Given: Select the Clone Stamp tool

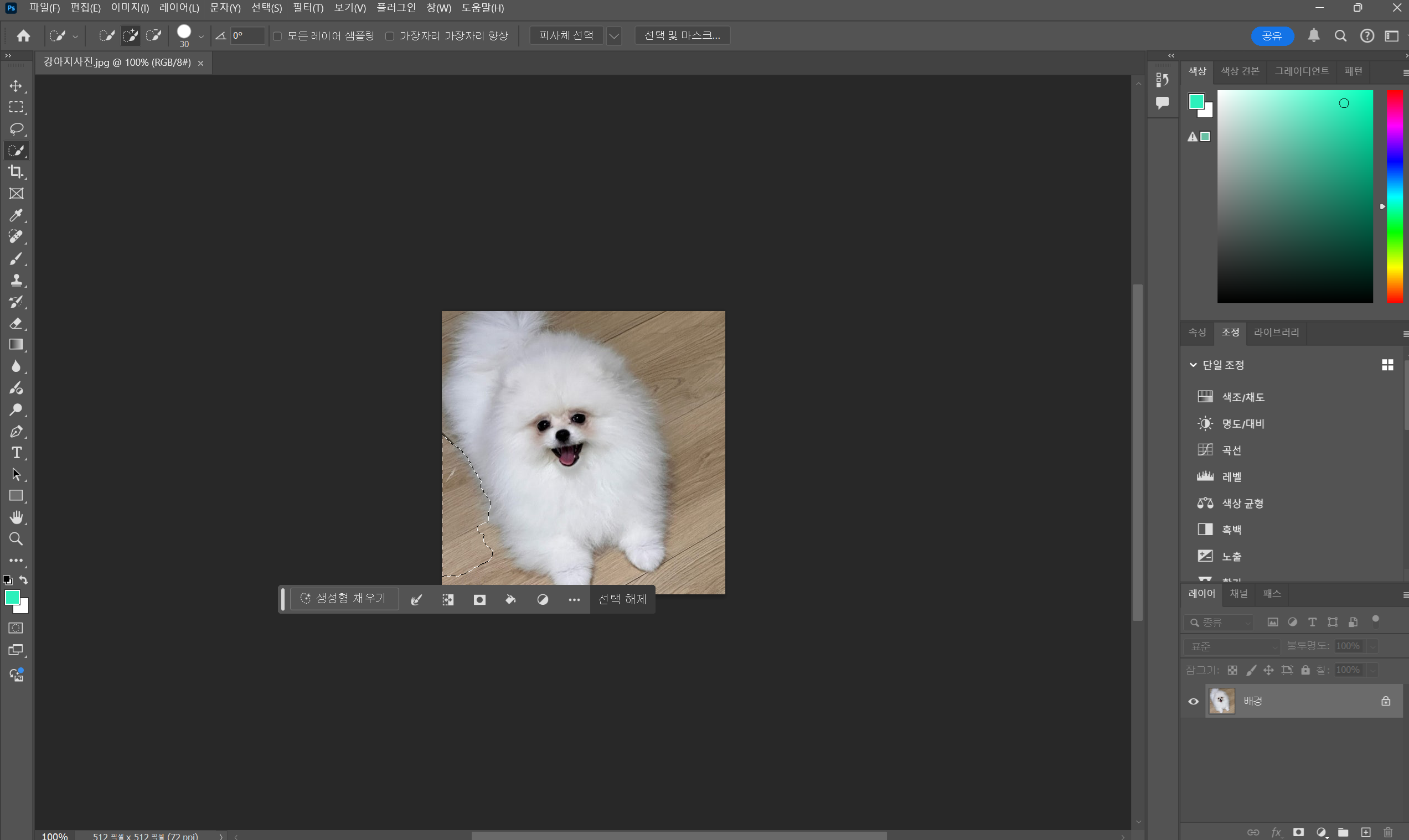Looking at the screenshot, I should [16, 280].
